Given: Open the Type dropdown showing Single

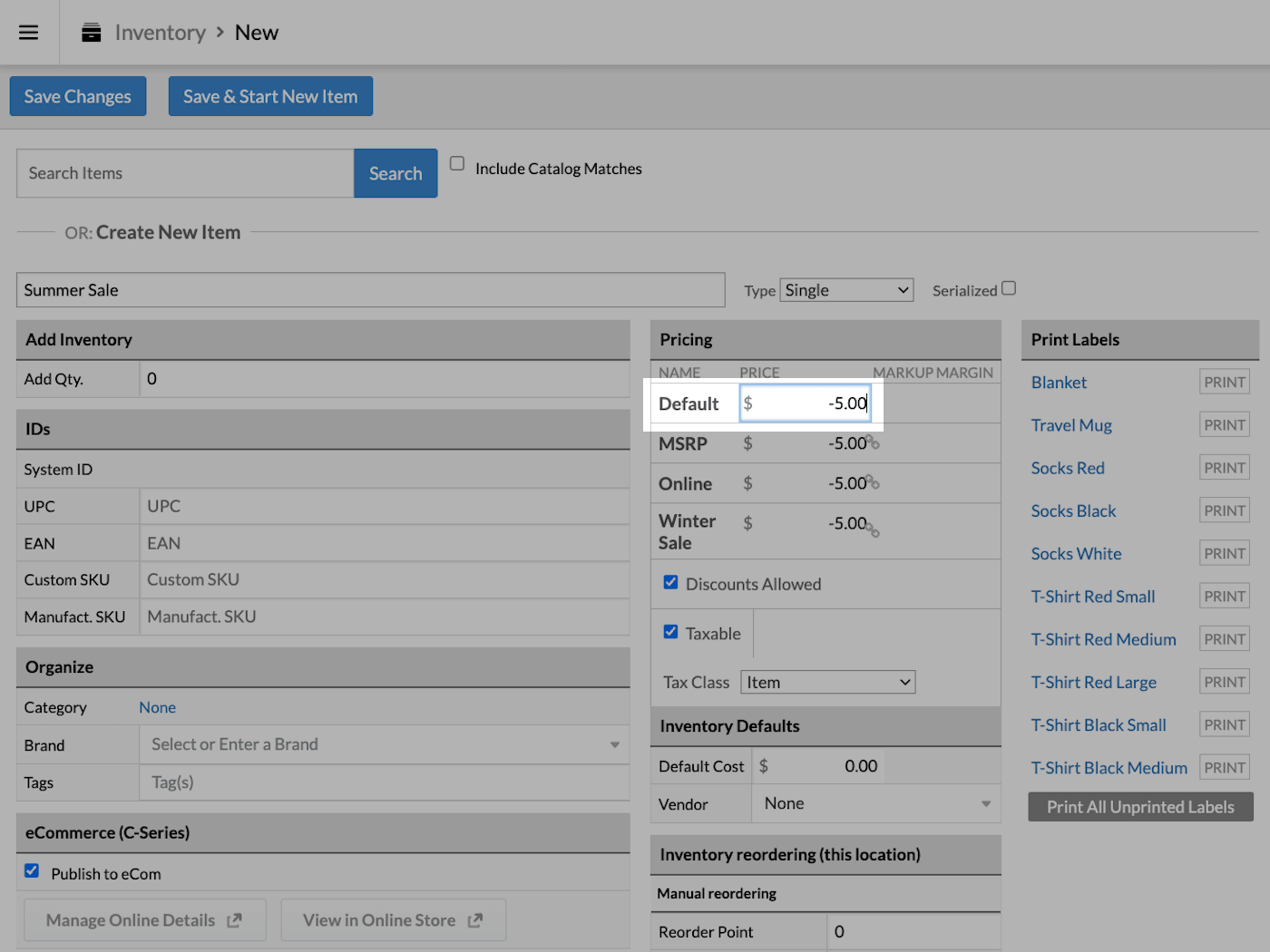Looking at the screenshot, I should pos(847,290).
